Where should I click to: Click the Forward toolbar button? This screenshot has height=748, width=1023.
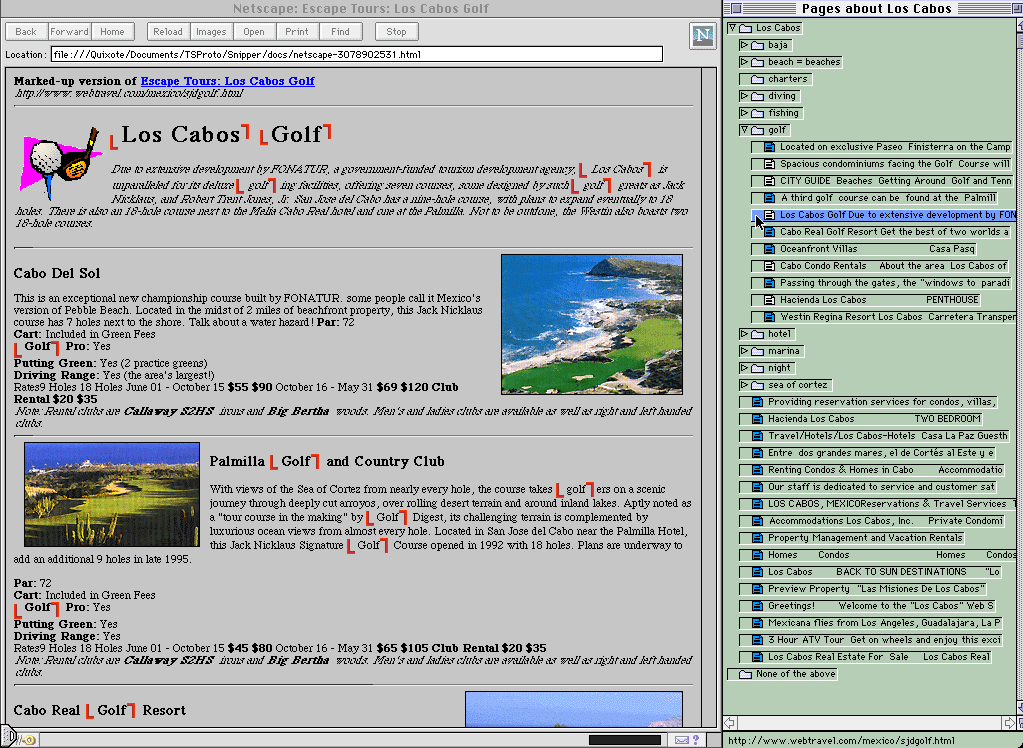click(69, 31)
